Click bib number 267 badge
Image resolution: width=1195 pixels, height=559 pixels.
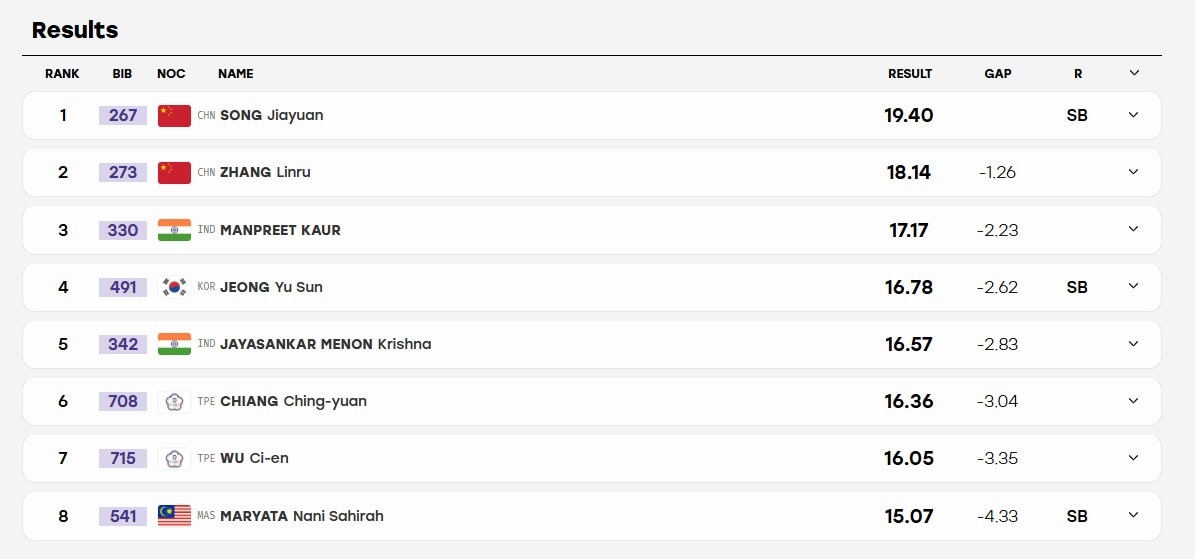[x=123, y=115]
